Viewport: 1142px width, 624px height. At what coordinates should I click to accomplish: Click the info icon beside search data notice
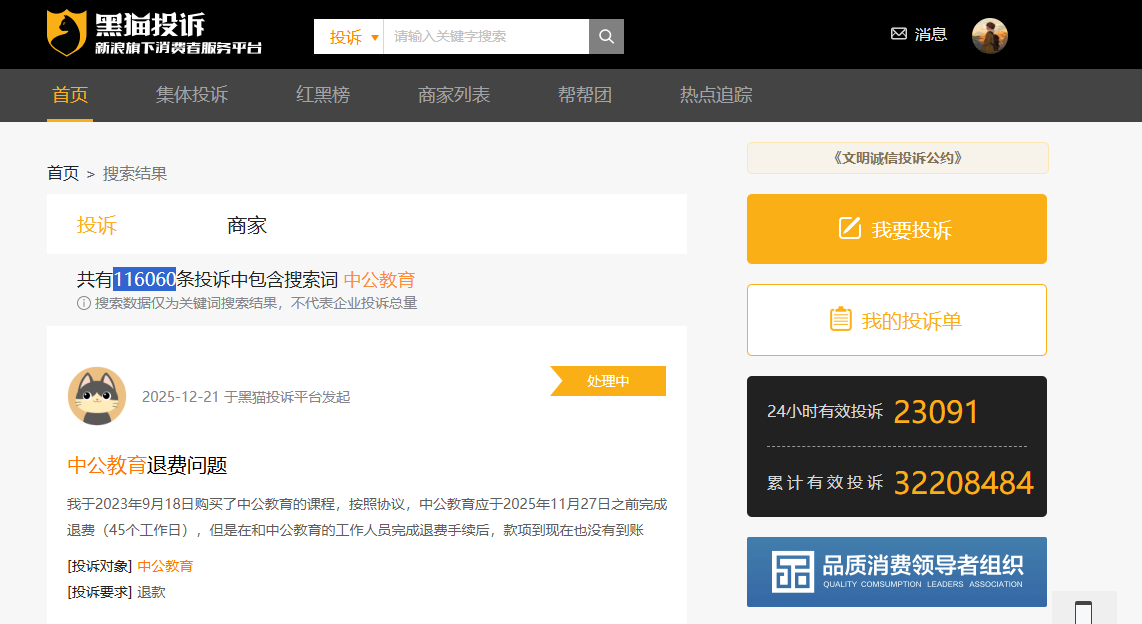[x=84, y=303]
